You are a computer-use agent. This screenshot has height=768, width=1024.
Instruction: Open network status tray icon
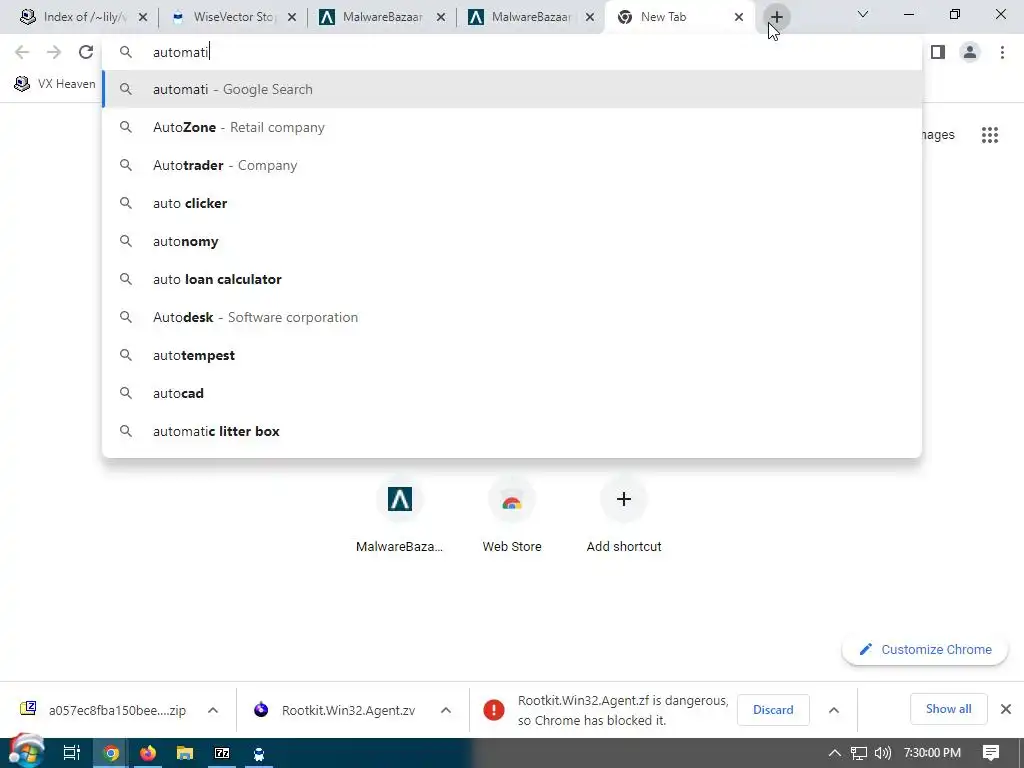tap(859, 753)
